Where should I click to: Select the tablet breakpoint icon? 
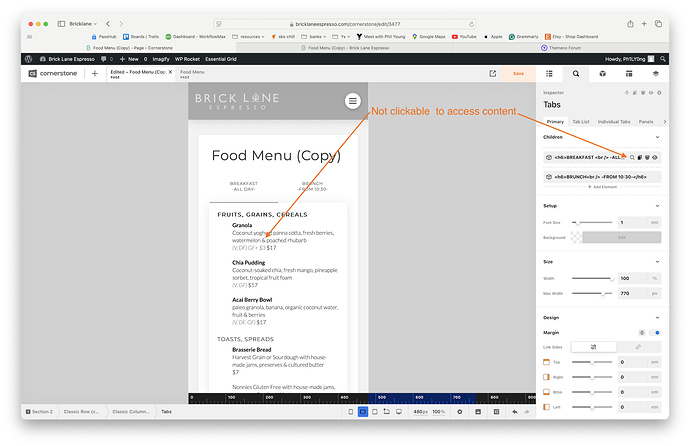(x=374, y=412)
